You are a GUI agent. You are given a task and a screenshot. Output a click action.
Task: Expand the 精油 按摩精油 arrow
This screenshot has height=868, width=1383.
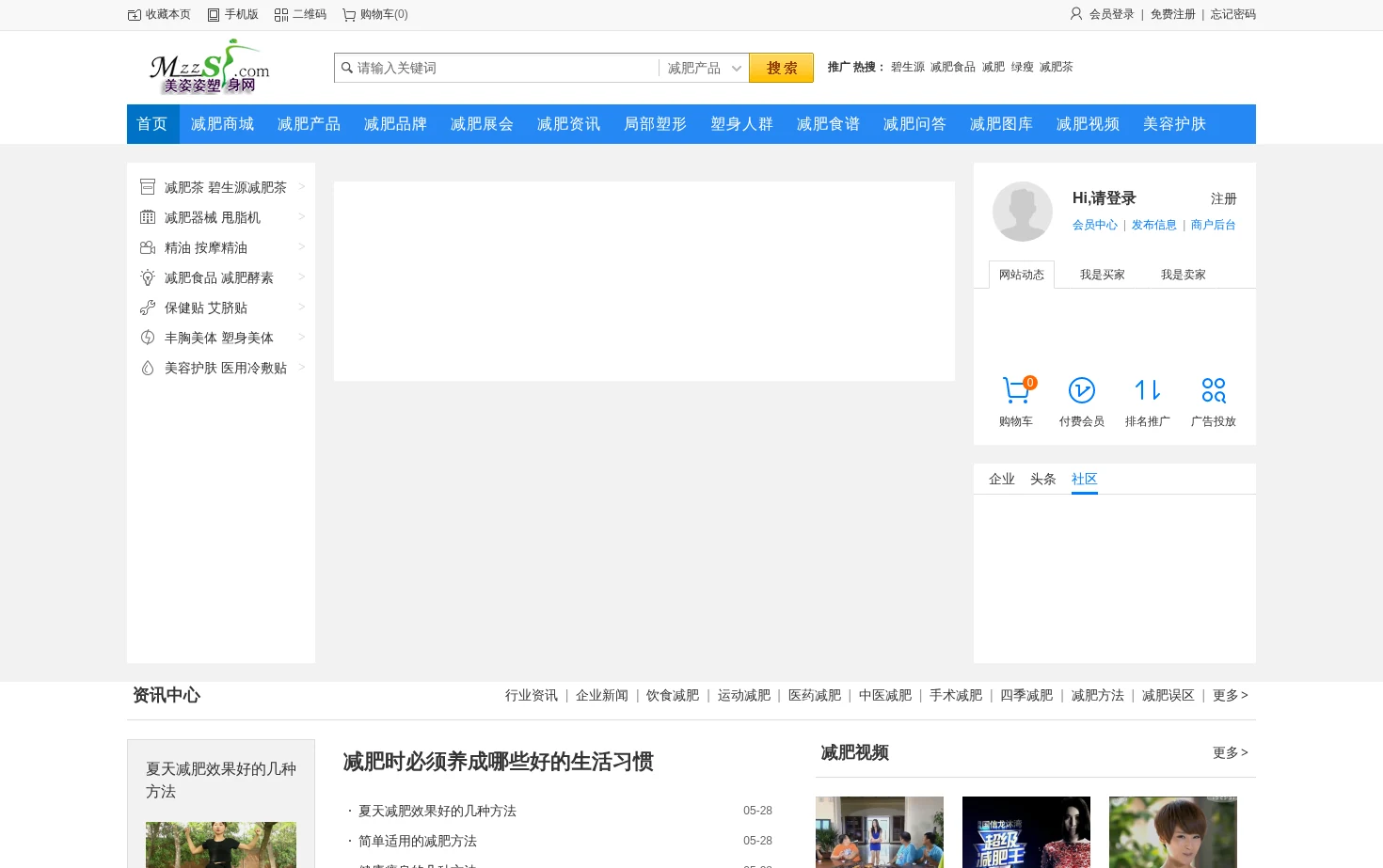[x=302, y=246]
